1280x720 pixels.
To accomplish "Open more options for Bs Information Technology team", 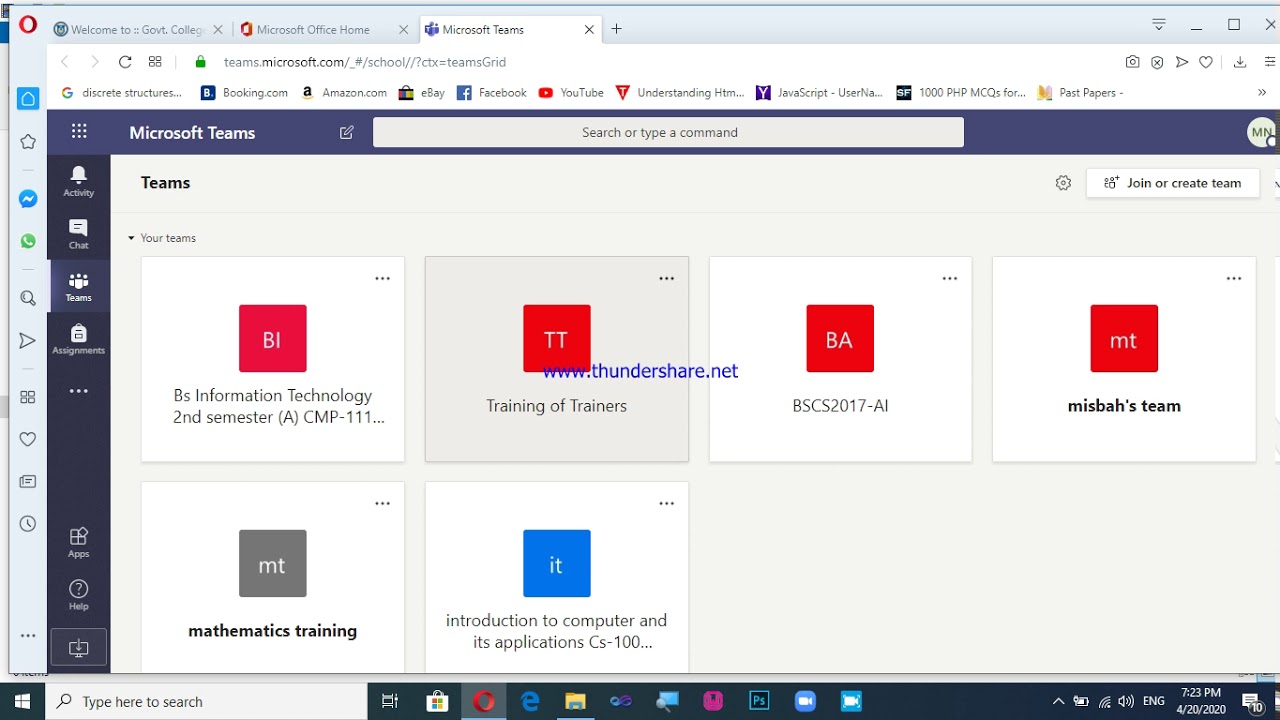I will [x=383, y=279].
